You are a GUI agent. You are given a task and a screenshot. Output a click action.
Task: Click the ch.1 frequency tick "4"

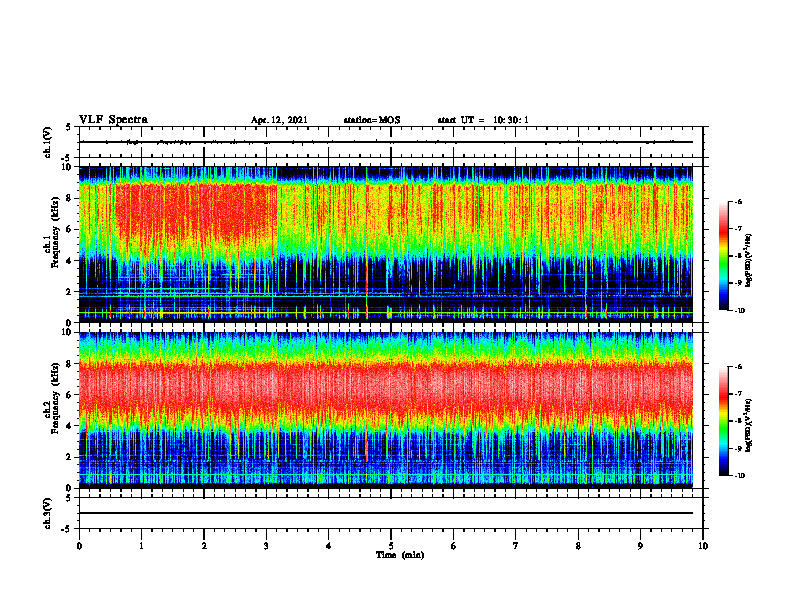click(x=70, y=261)
